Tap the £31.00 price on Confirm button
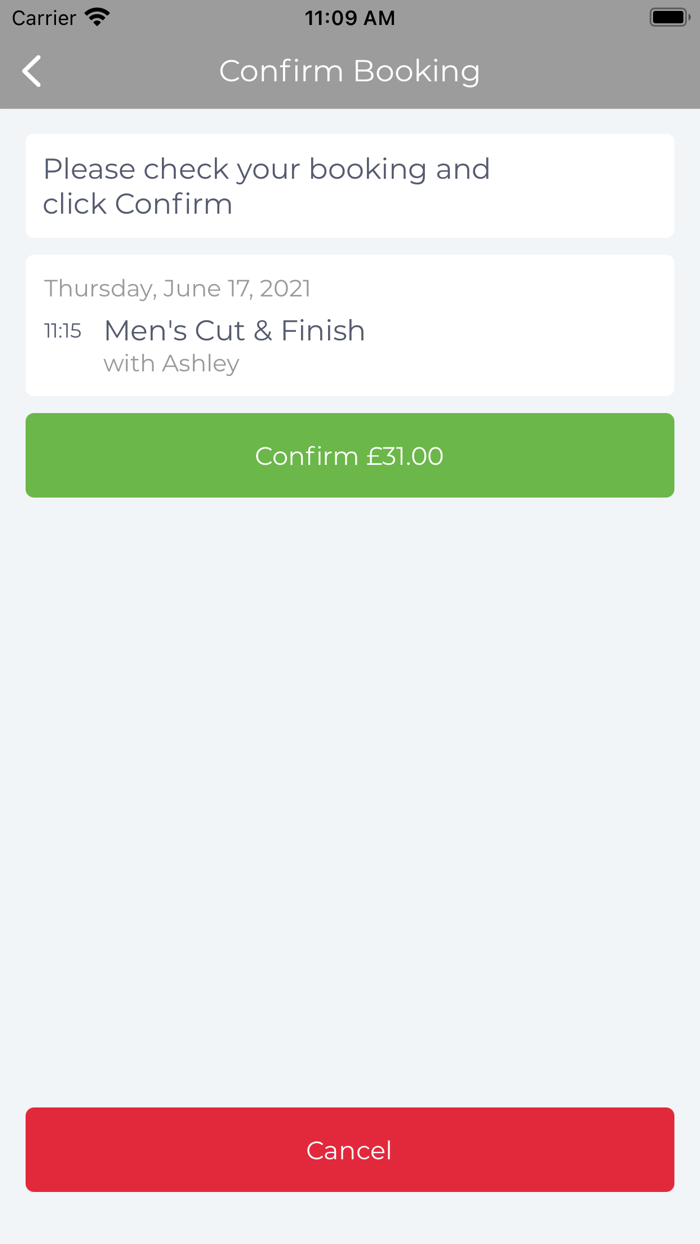Screen dimensions: 700x1244 [404, 456]
